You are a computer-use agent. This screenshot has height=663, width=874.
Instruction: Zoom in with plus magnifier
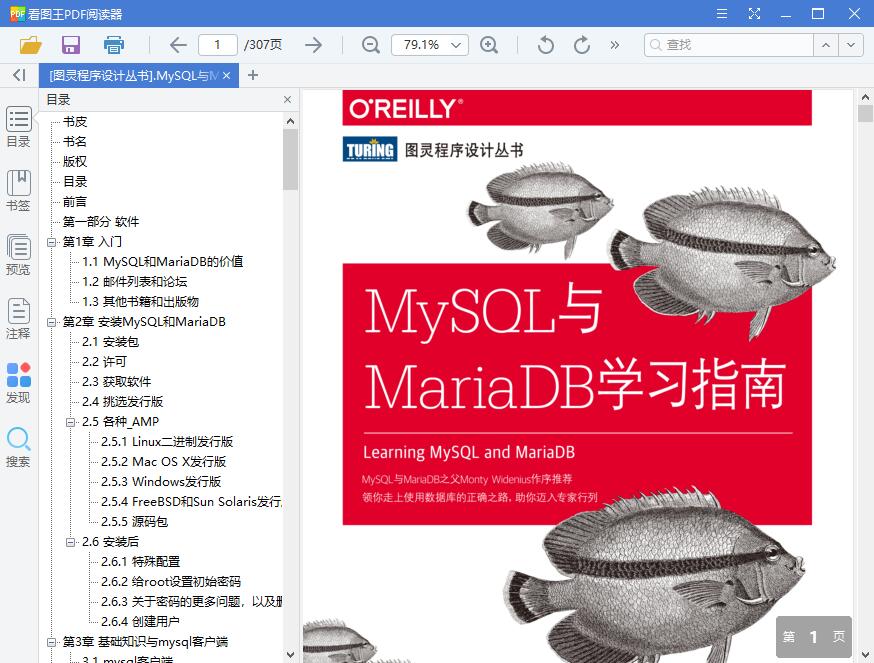tap(489, 45)
